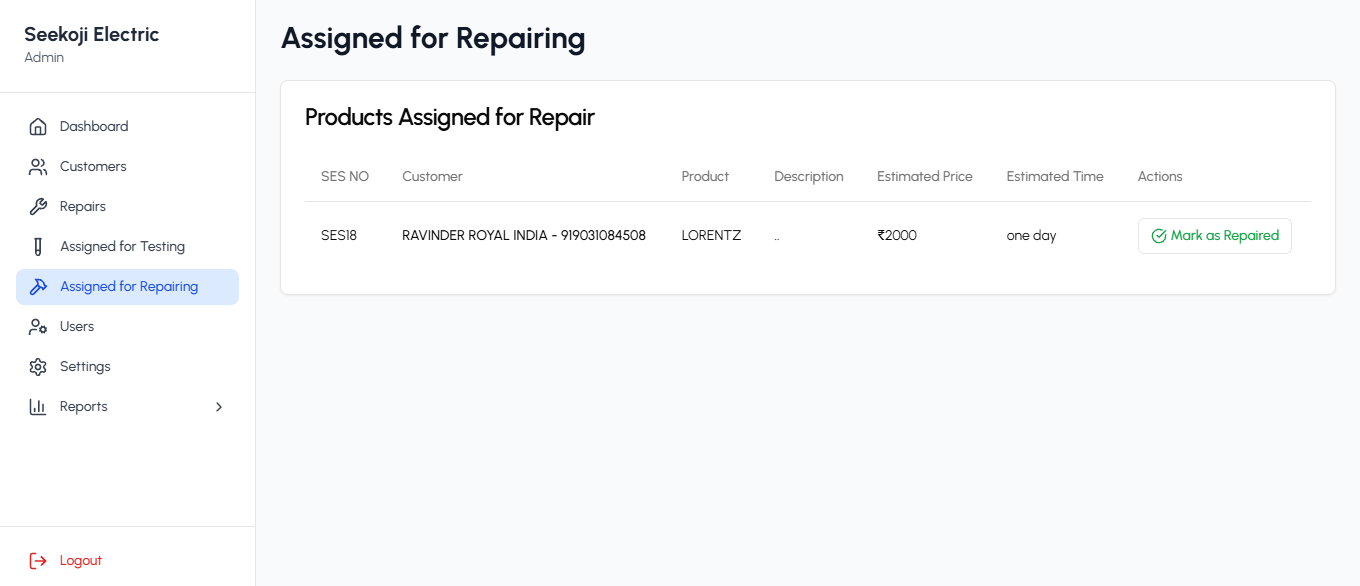Click the Settings gear icon
Screen dimensions: 1360x586
(38, 366)
